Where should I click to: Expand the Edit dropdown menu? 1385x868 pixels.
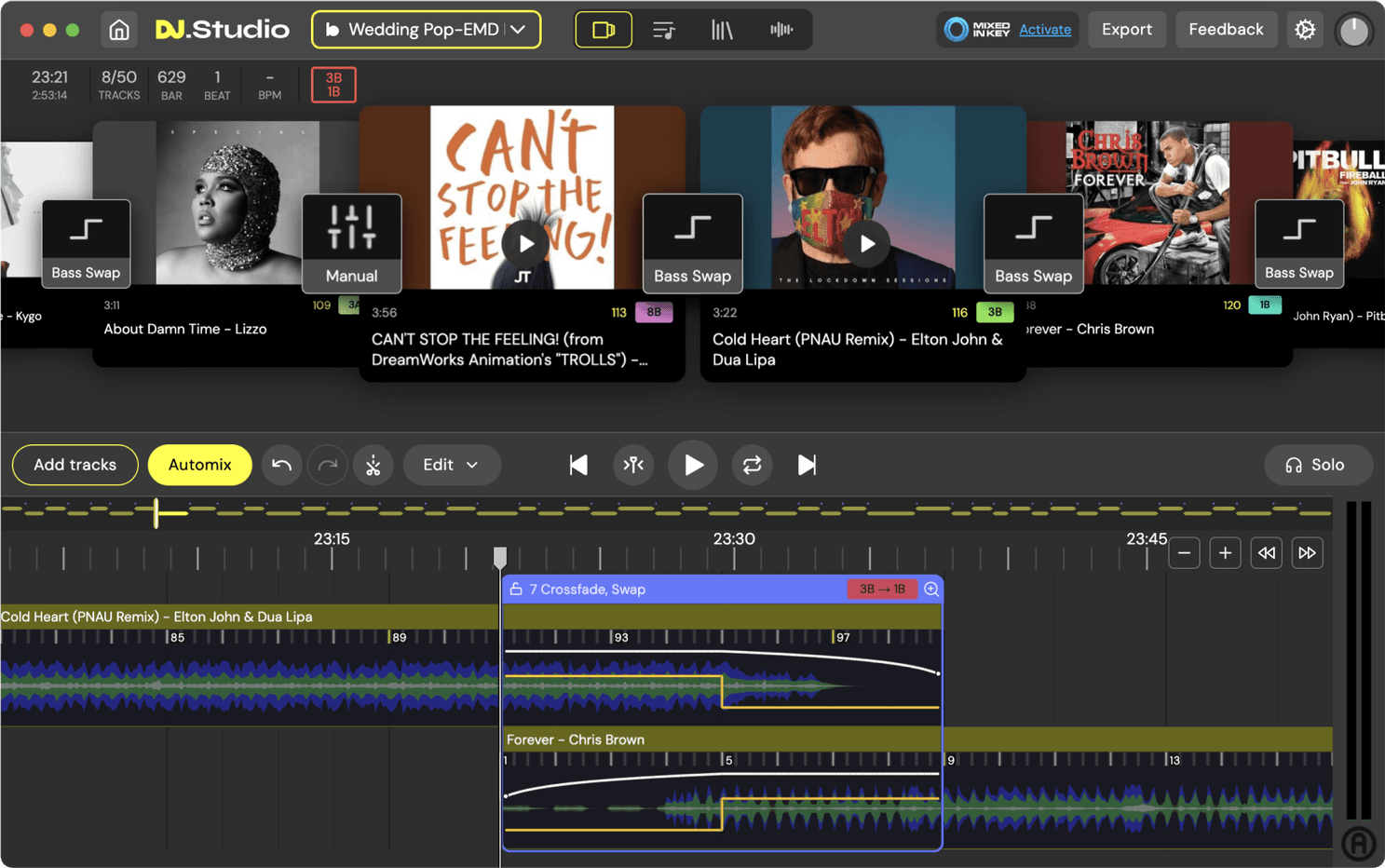click(x=451, y=465)
